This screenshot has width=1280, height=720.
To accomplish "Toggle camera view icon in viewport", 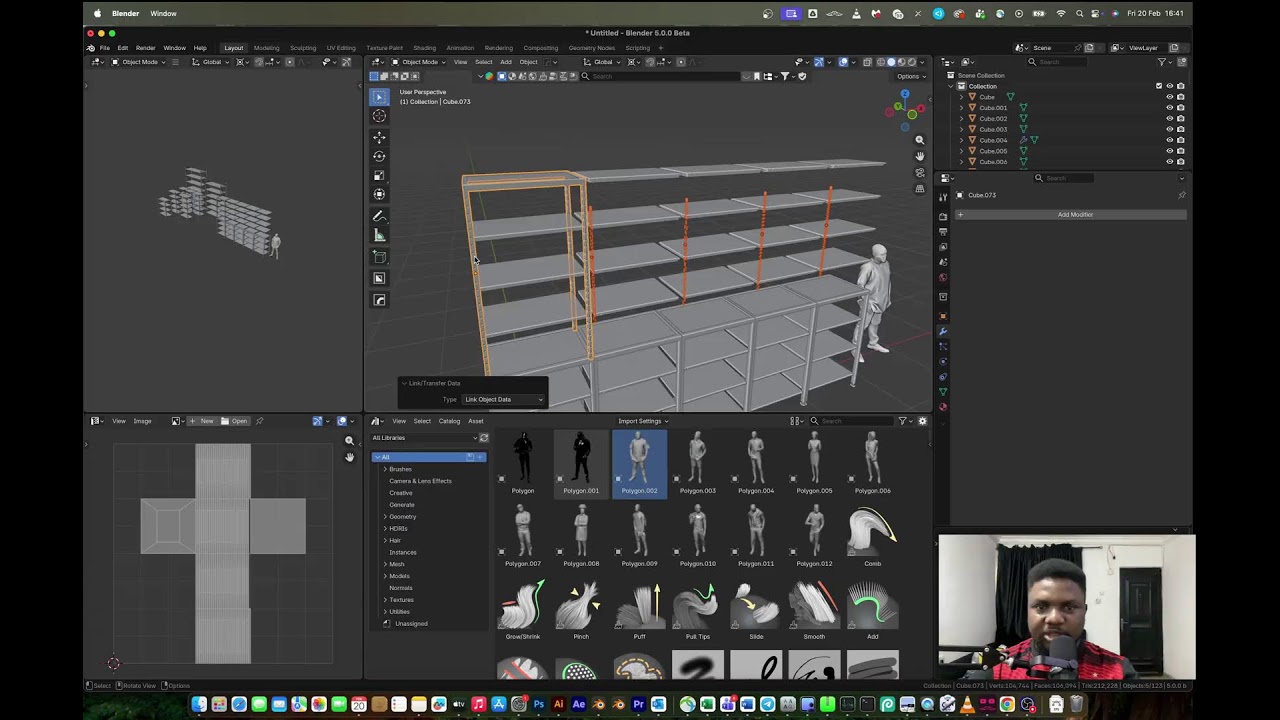I will pyautogui.click(x=920, y=172).
